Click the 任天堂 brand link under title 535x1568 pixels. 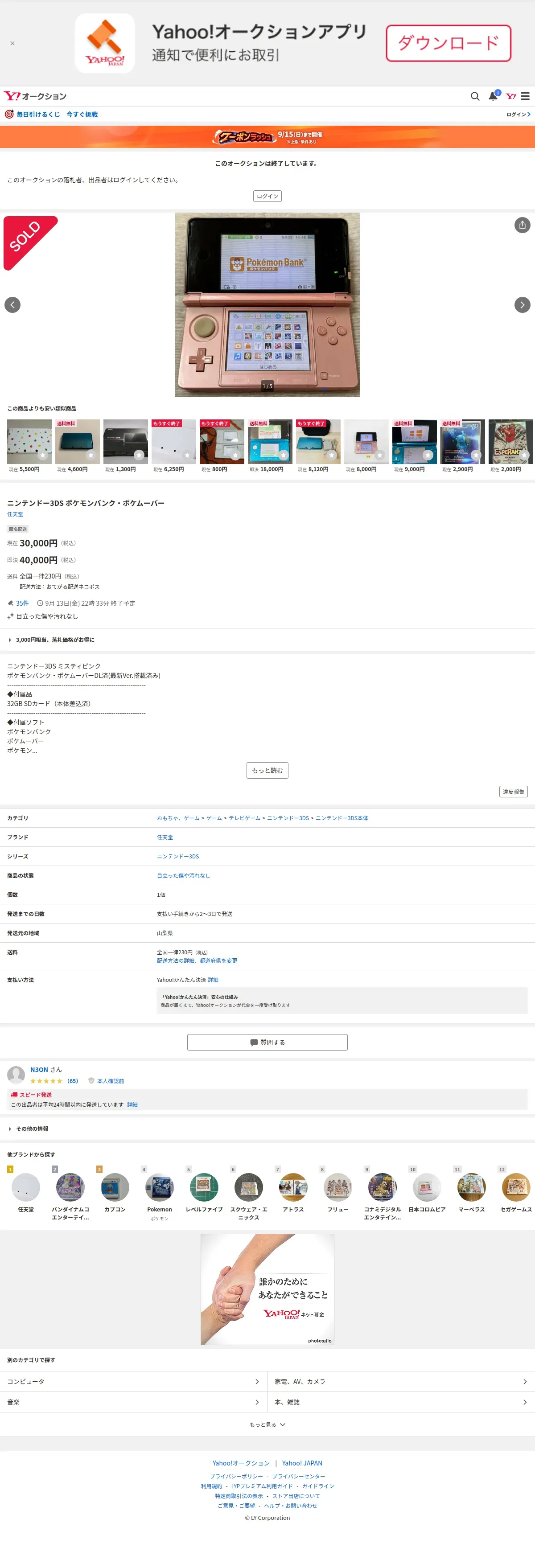pyautogui.click(x=15, y=514)
